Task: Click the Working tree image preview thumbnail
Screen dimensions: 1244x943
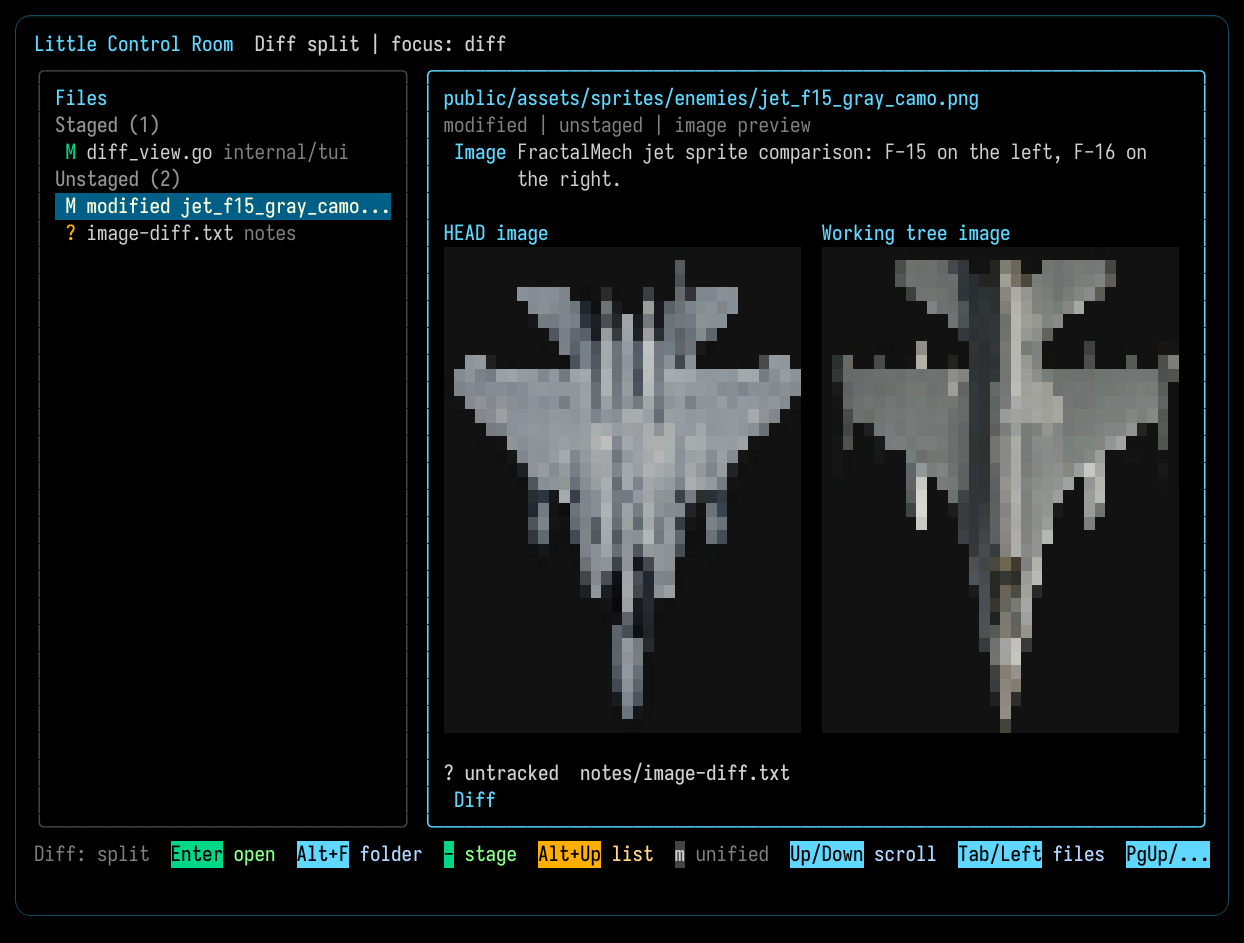Action: click(x=1000, y=490)
